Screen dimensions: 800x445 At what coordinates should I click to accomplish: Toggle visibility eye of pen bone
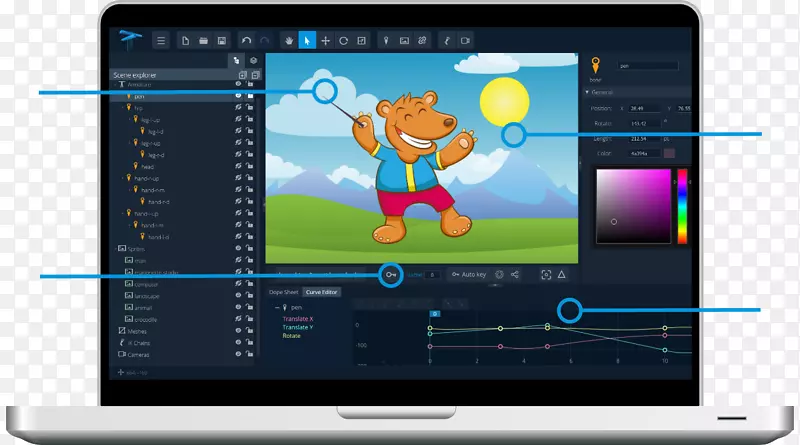point(238,95)
